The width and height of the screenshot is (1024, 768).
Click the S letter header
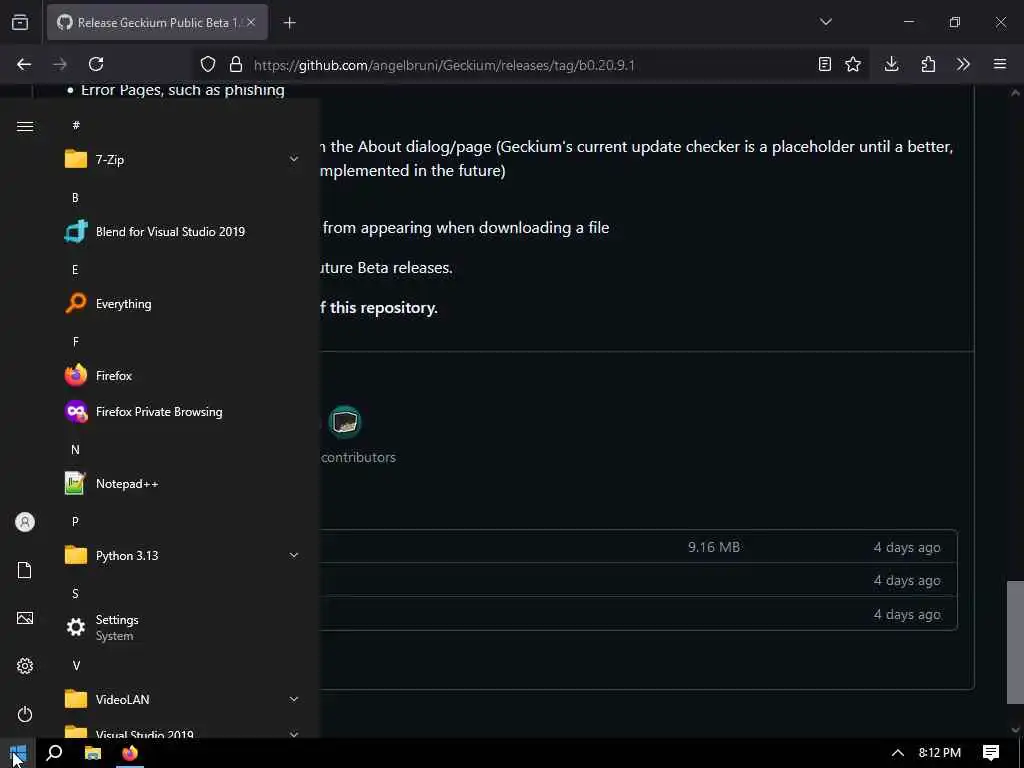[75, 593]
